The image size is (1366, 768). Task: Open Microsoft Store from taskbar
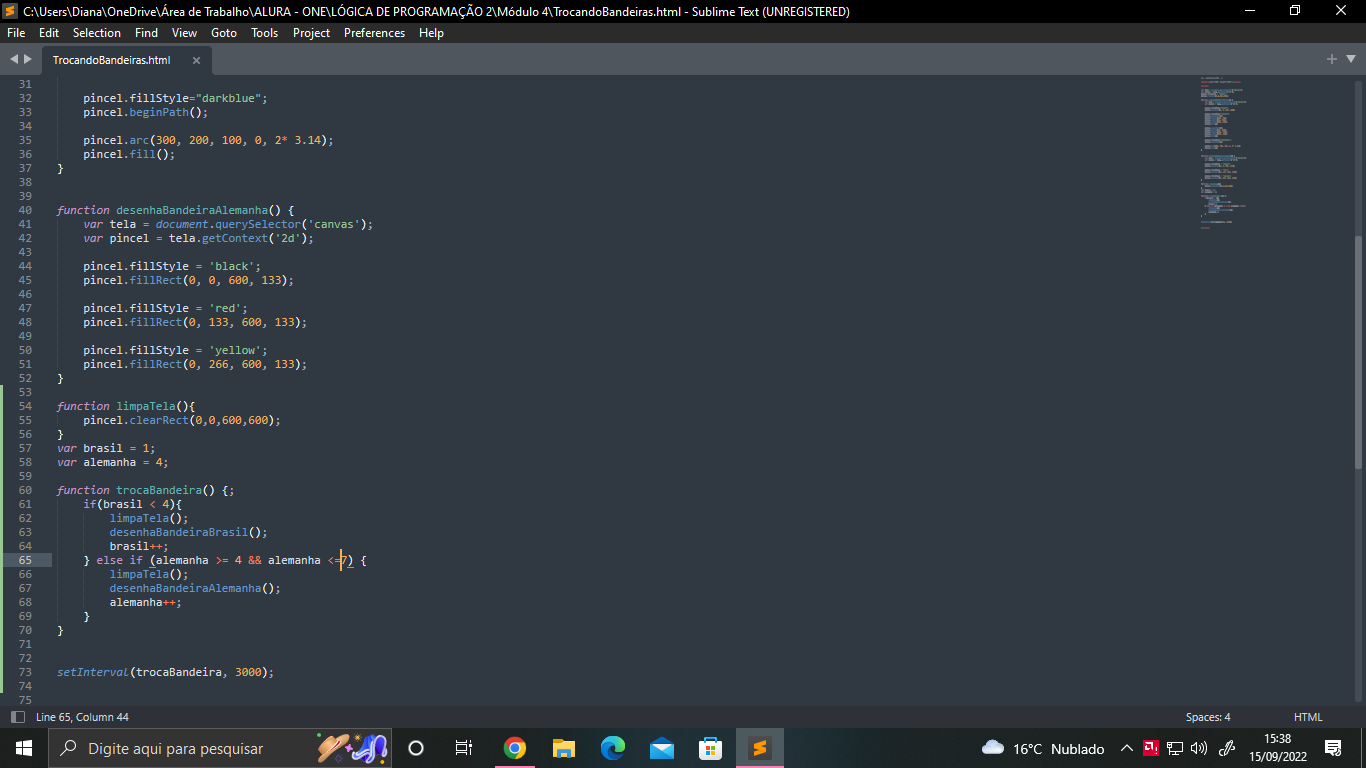click(x=711, y=748)
